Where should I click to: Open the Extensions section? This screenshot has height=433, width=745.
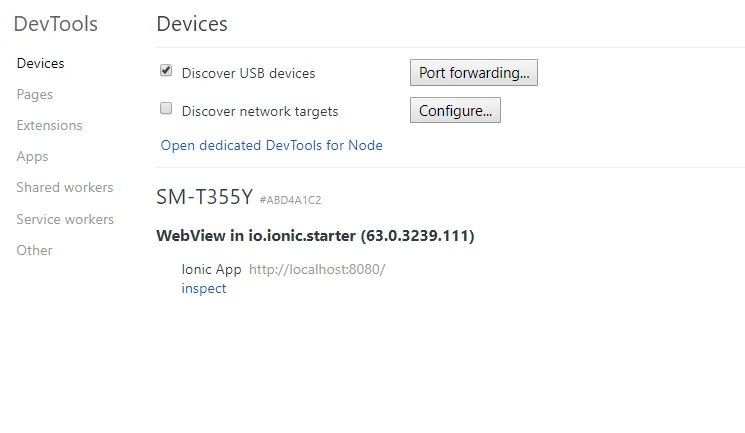49,125
